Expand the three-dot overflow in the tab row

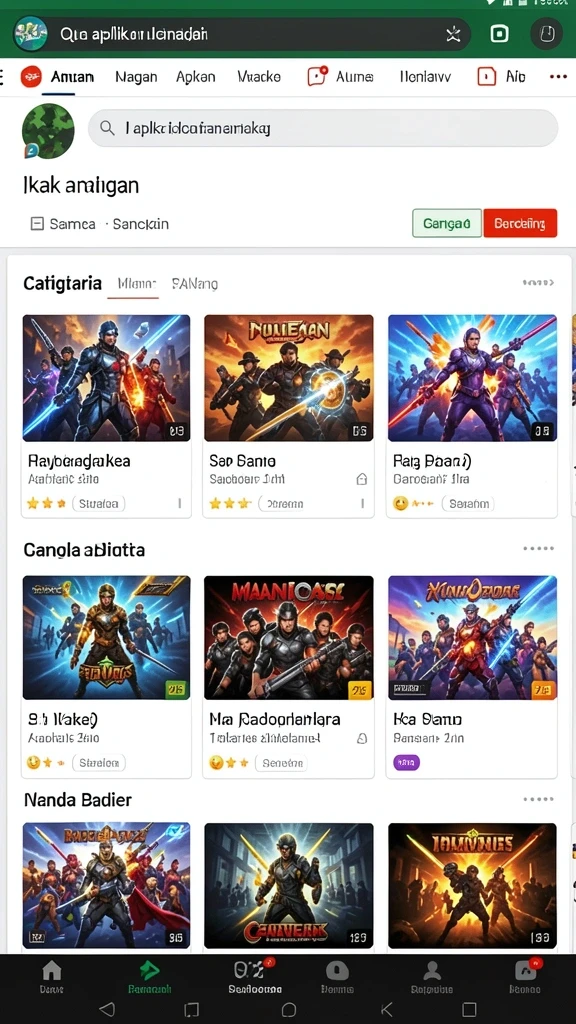558,76
